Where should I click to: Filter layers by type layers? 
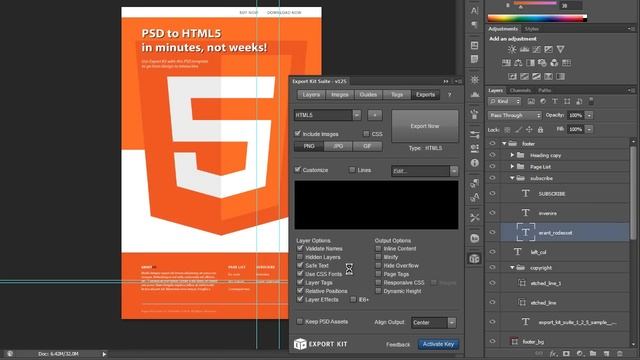[555, 101]
